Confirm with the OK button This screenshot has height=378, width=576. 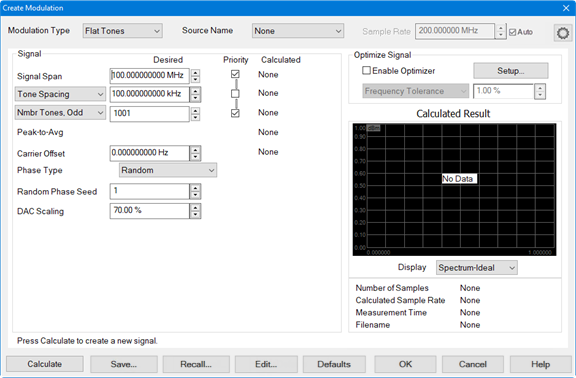405,364
